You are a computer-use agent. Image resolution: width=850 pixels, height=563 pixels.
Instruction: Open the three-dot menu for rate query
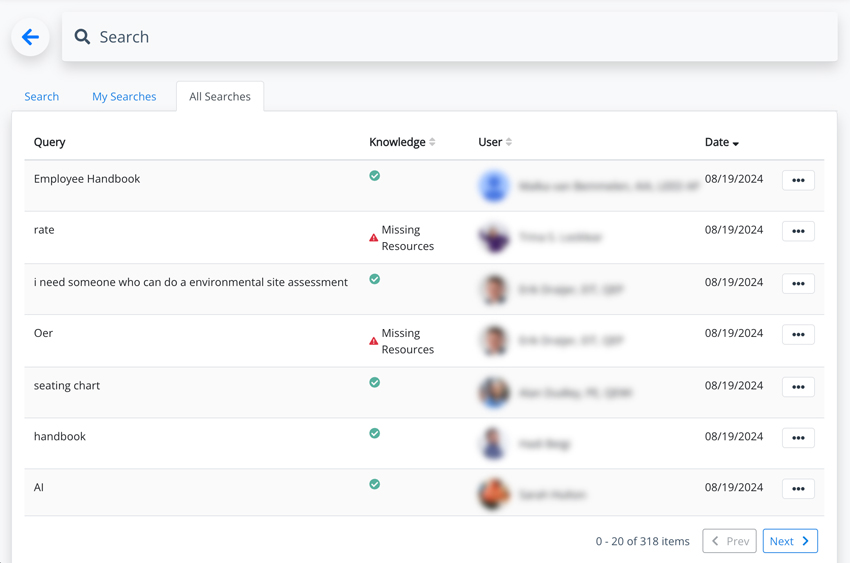797,231
